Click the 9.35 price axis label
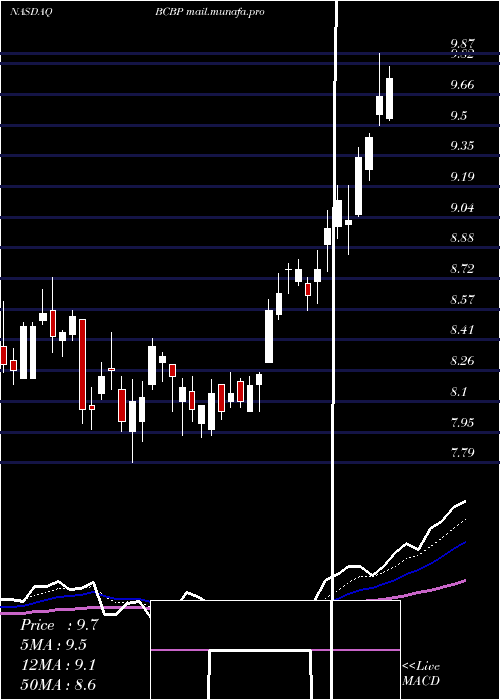The image size is (500, 700). 462,146
